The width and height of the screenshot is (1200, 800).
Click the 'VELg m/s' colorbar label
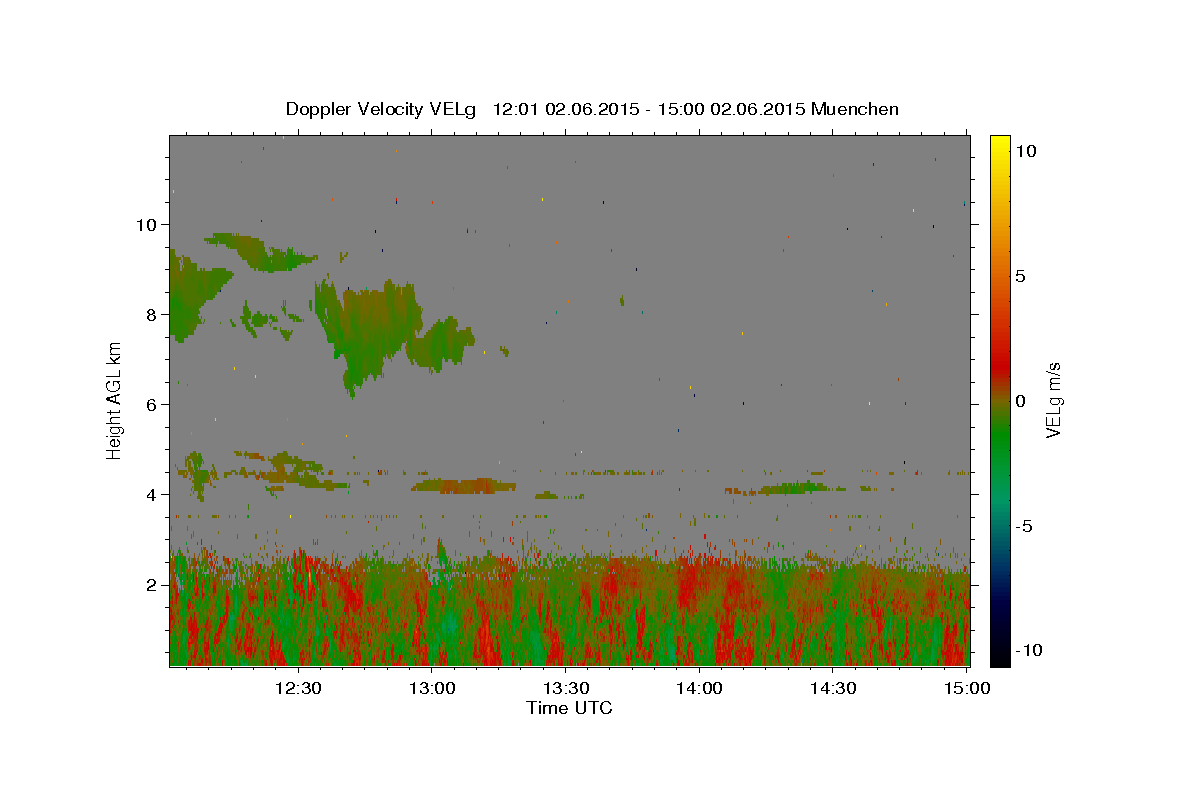click(1052, 401)
